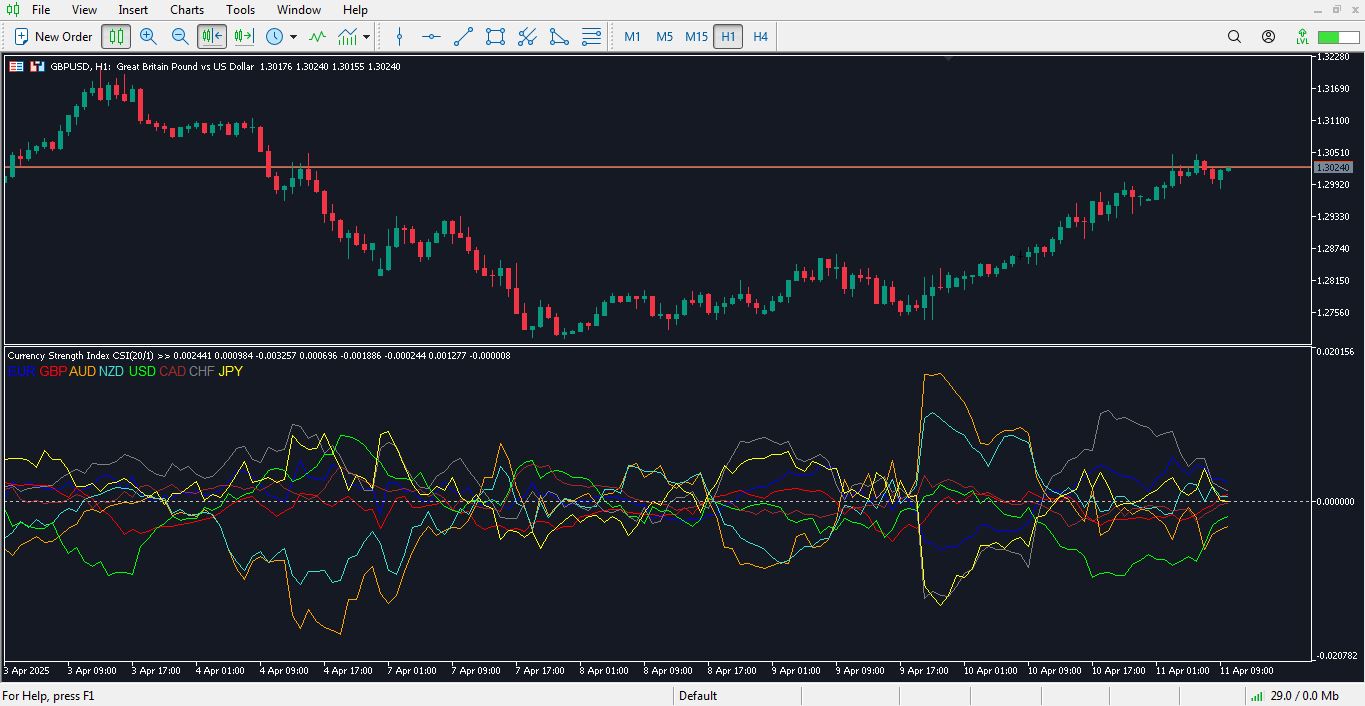Open the timeframe clock dropdown arrow
Image resolution: width=1365 pixels, height=706 pixels.
click(293, 37)
